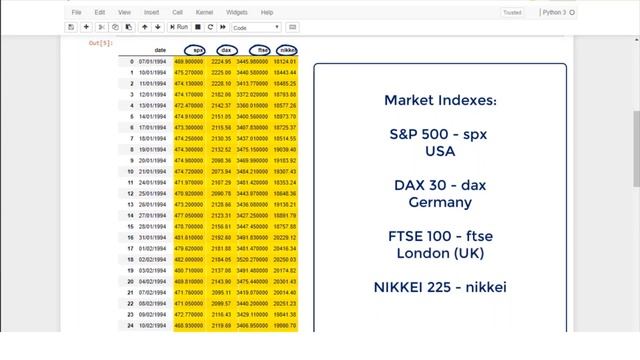Click the spx column header
Viewport: 640px width, 360px height.
pyautogui.click(x=198, y=50)
